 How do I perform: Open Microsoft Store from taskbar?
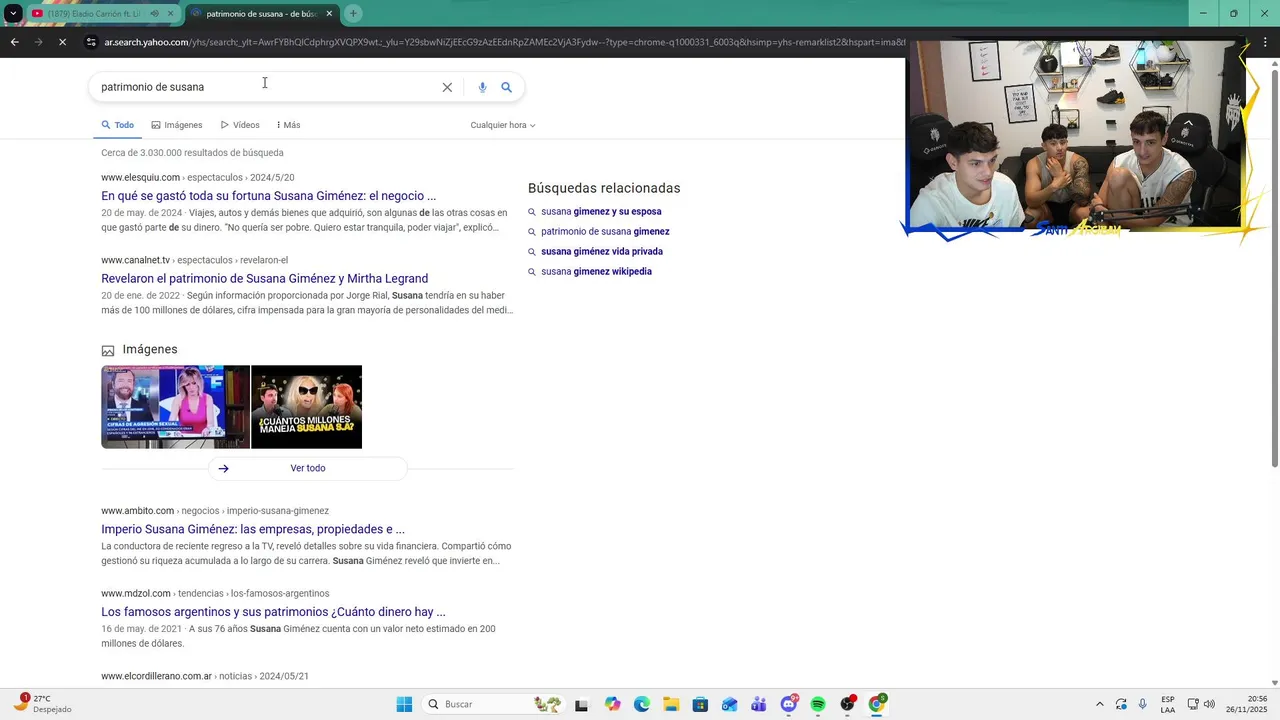(x=700, y=704)
